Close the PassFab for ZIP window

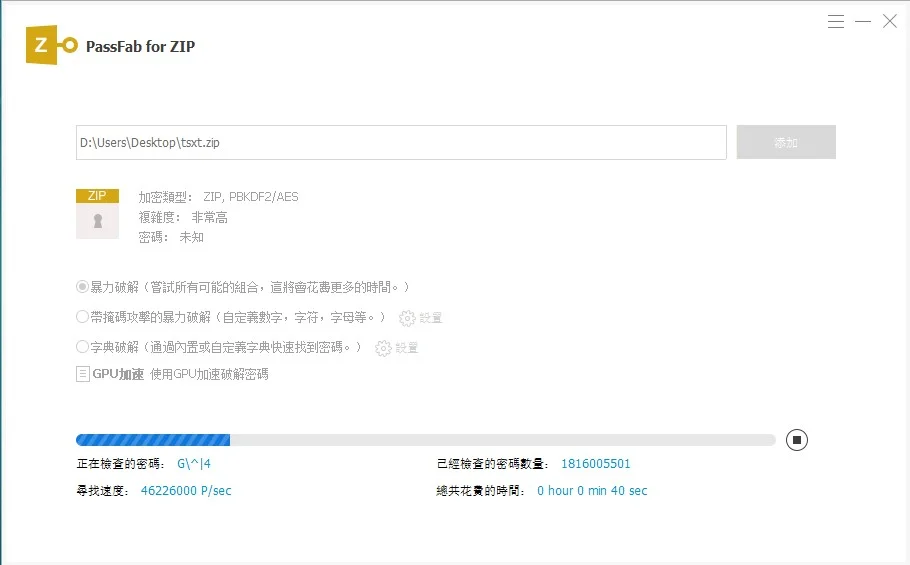[890, 21]
